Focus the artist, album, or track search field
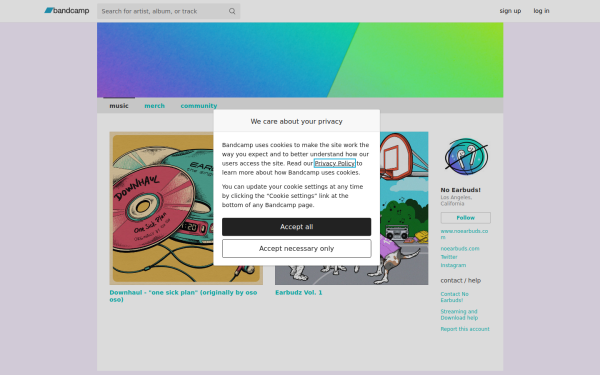 [168, 11]
